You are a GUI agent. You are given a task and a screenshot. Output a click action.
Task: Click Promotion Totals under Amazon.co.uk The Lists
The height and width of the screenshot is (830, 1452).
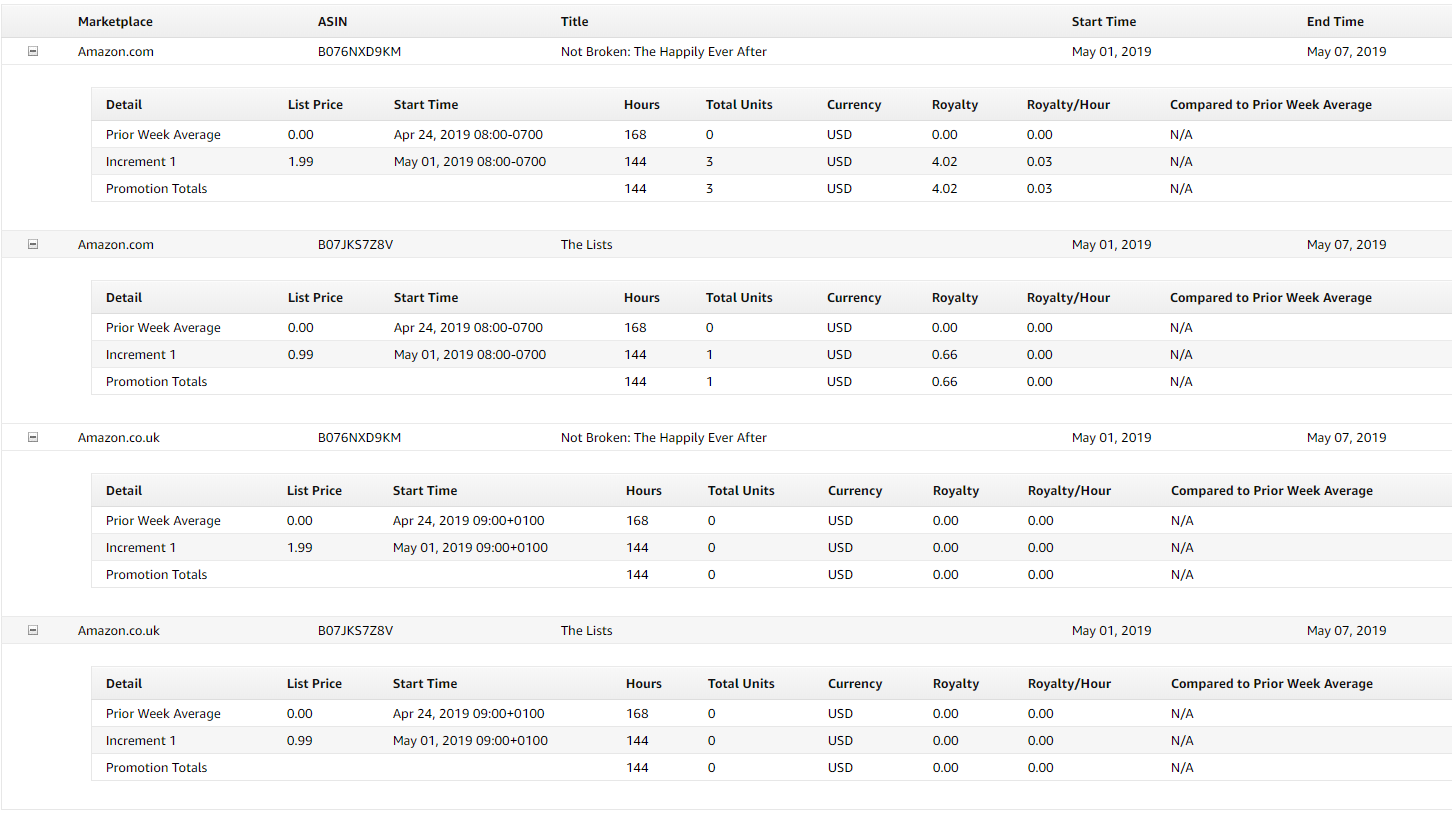156,767
